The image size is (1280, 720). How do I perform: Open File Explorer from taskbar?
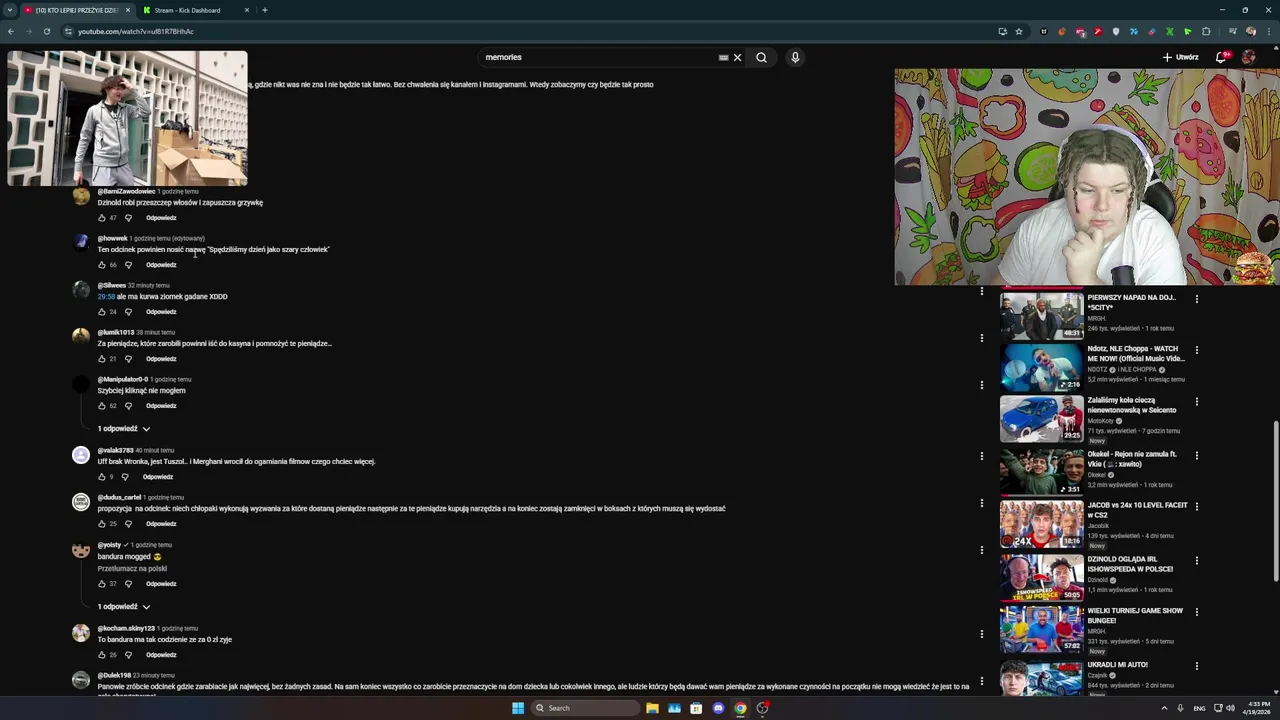click(x=652, y=708)
